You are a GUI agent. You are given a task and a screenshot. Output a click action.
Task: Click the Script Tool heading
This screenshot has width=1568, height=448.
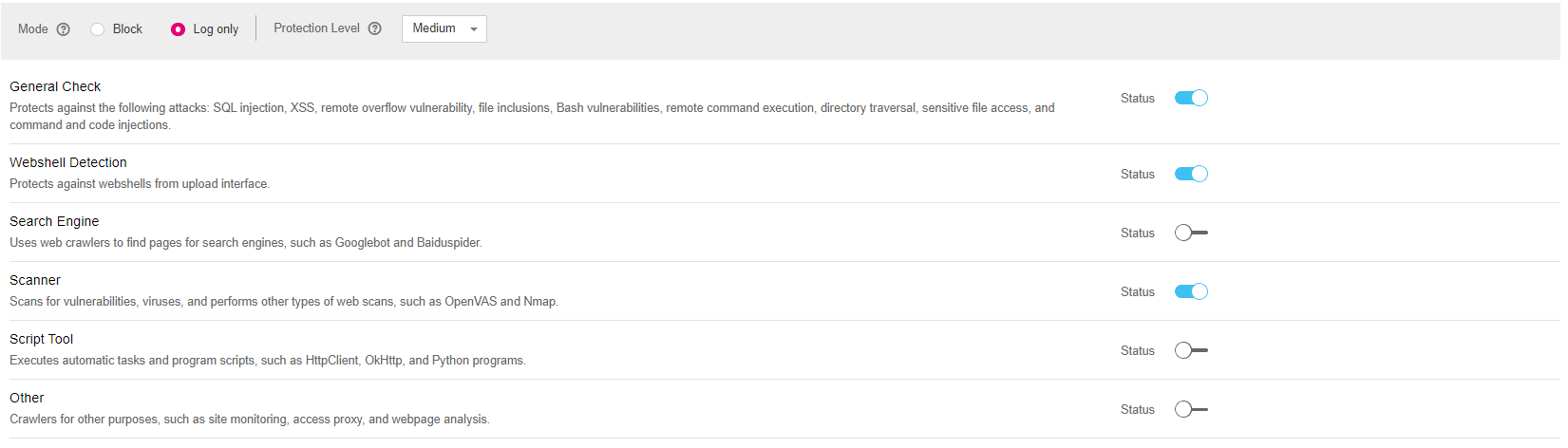coord(42,339)
